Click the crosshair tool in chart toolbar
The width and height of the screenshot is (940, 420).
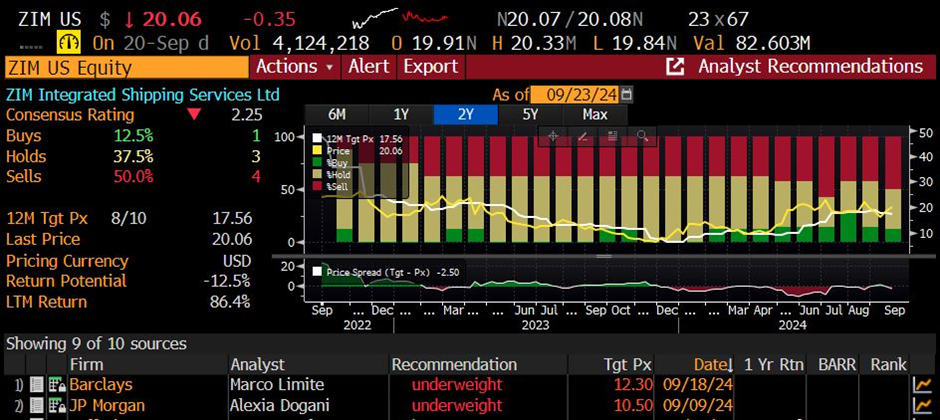pos(551,135)
